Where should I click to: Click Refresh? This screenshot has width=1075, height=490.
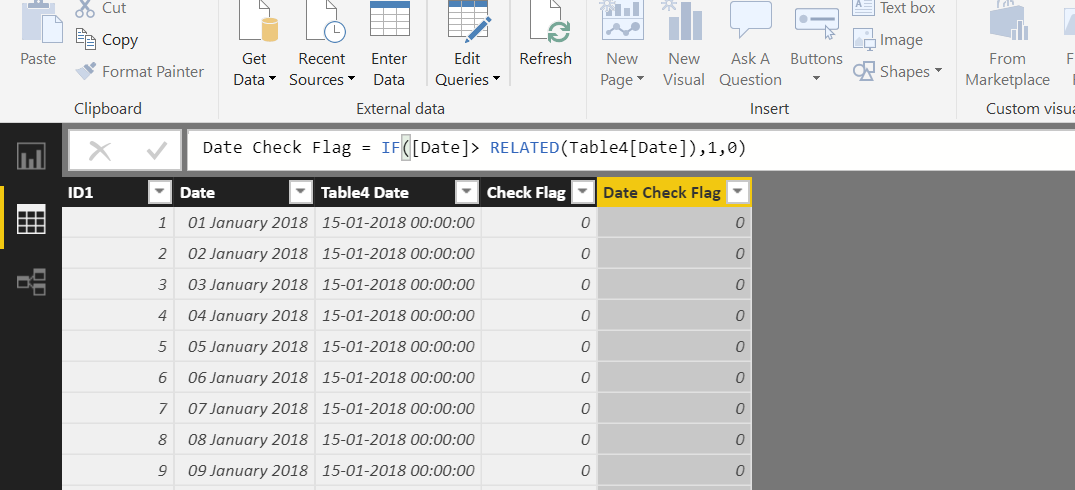546,34
